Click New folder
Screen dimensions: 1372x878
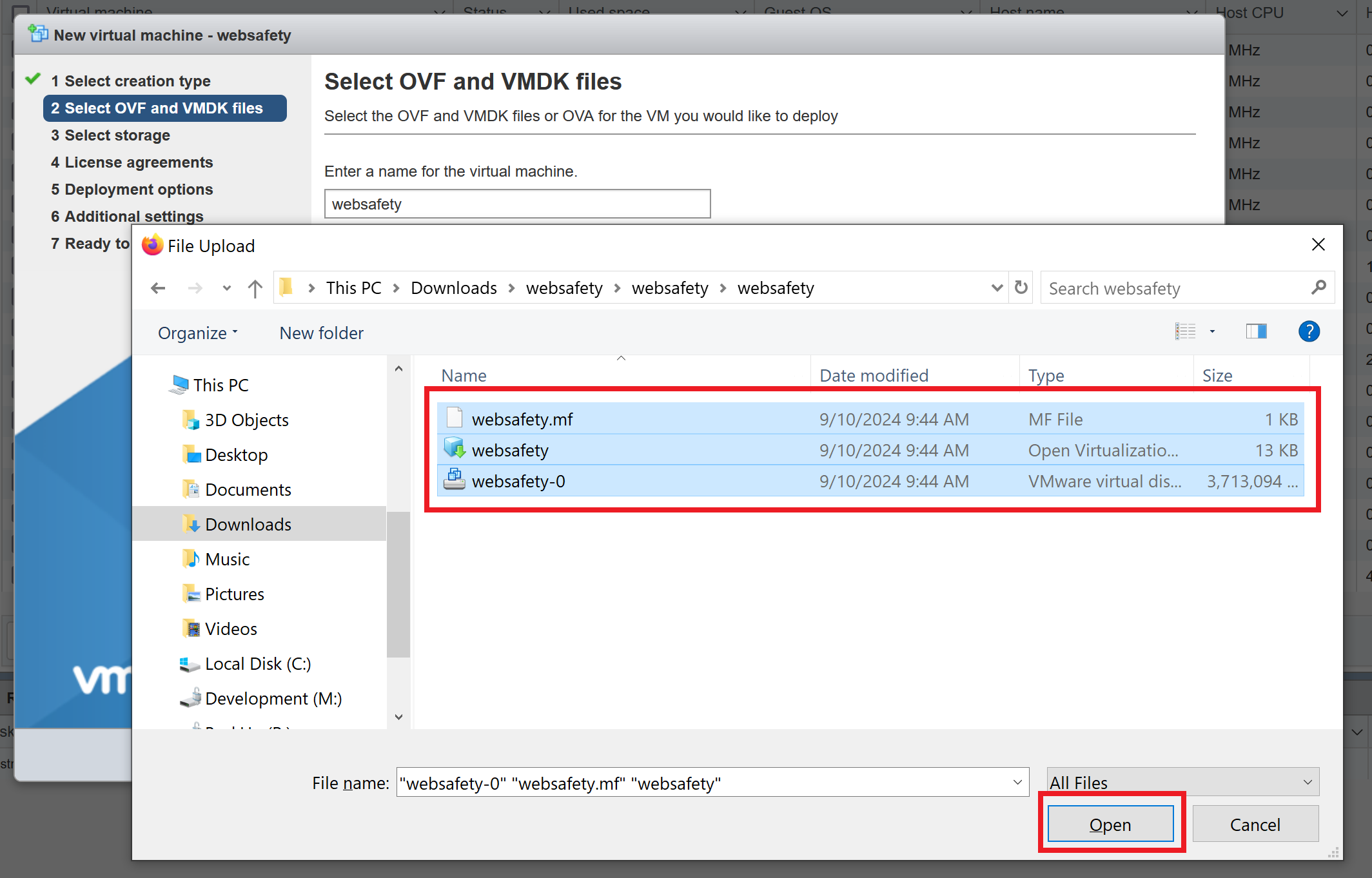click(321, 333)
